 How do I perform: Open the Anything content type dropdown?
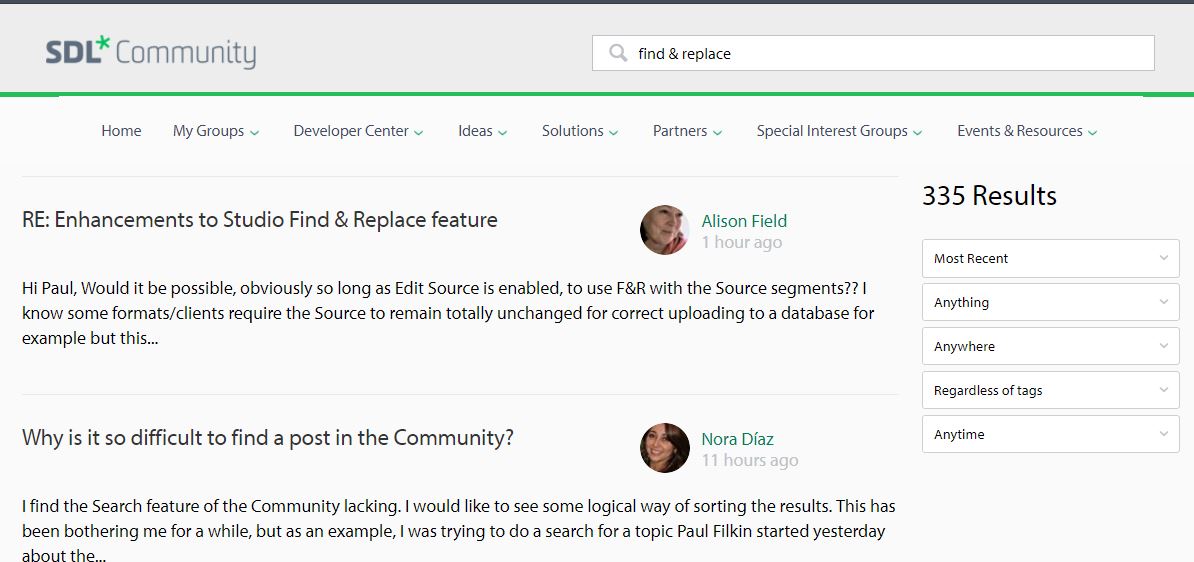tap(1050, 302)
